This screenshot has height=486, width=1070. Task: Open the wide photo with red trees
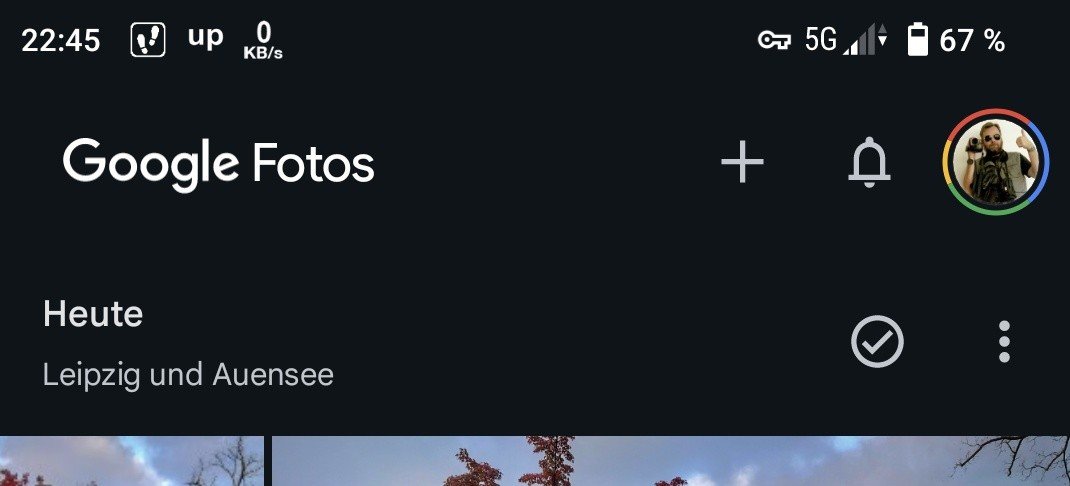(x=671, y=461)
